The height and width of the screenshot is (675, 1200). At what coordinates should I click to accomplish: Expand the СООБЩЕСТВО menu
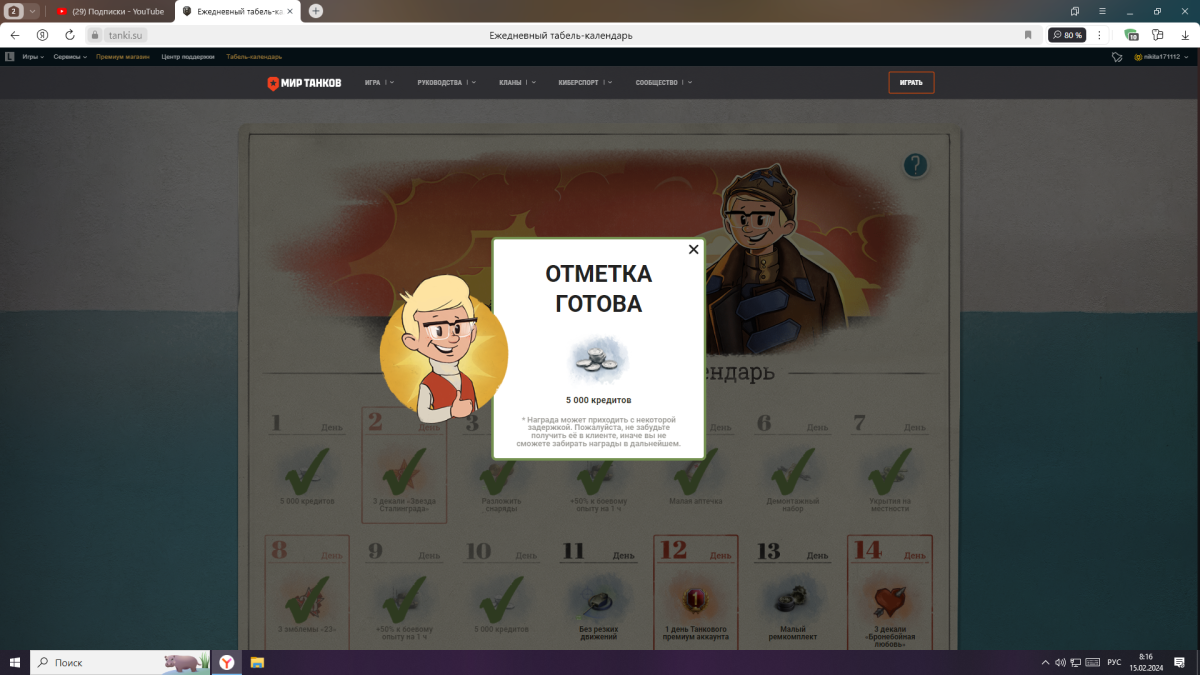(x=662, y=83)
